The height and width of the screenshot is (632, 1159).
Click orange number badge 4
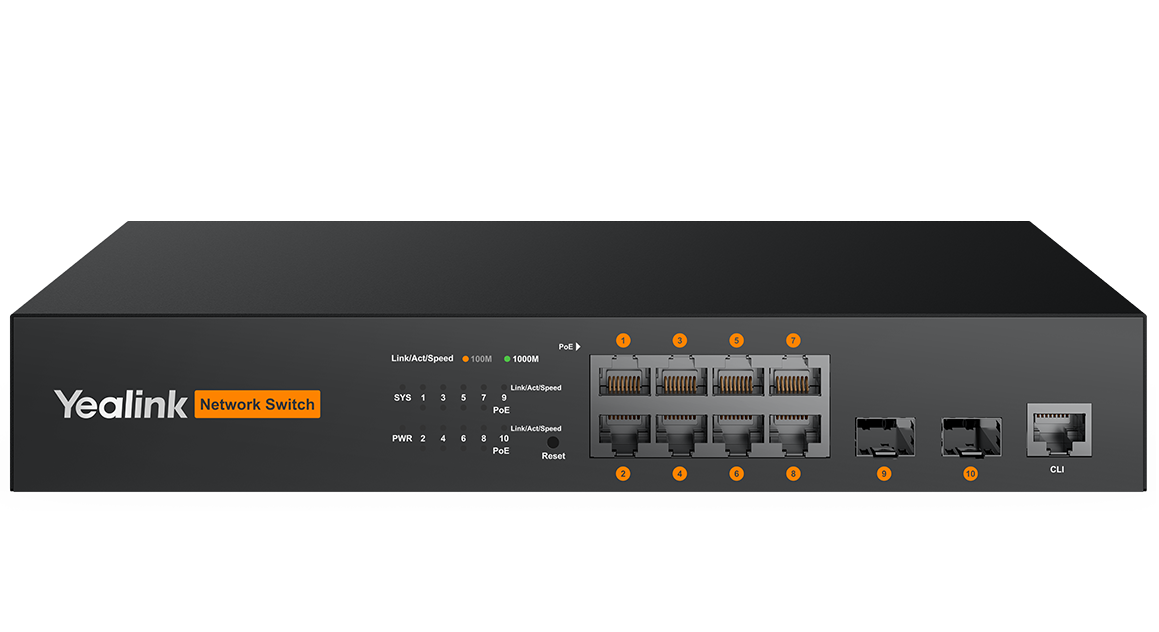tap(680, 474)
